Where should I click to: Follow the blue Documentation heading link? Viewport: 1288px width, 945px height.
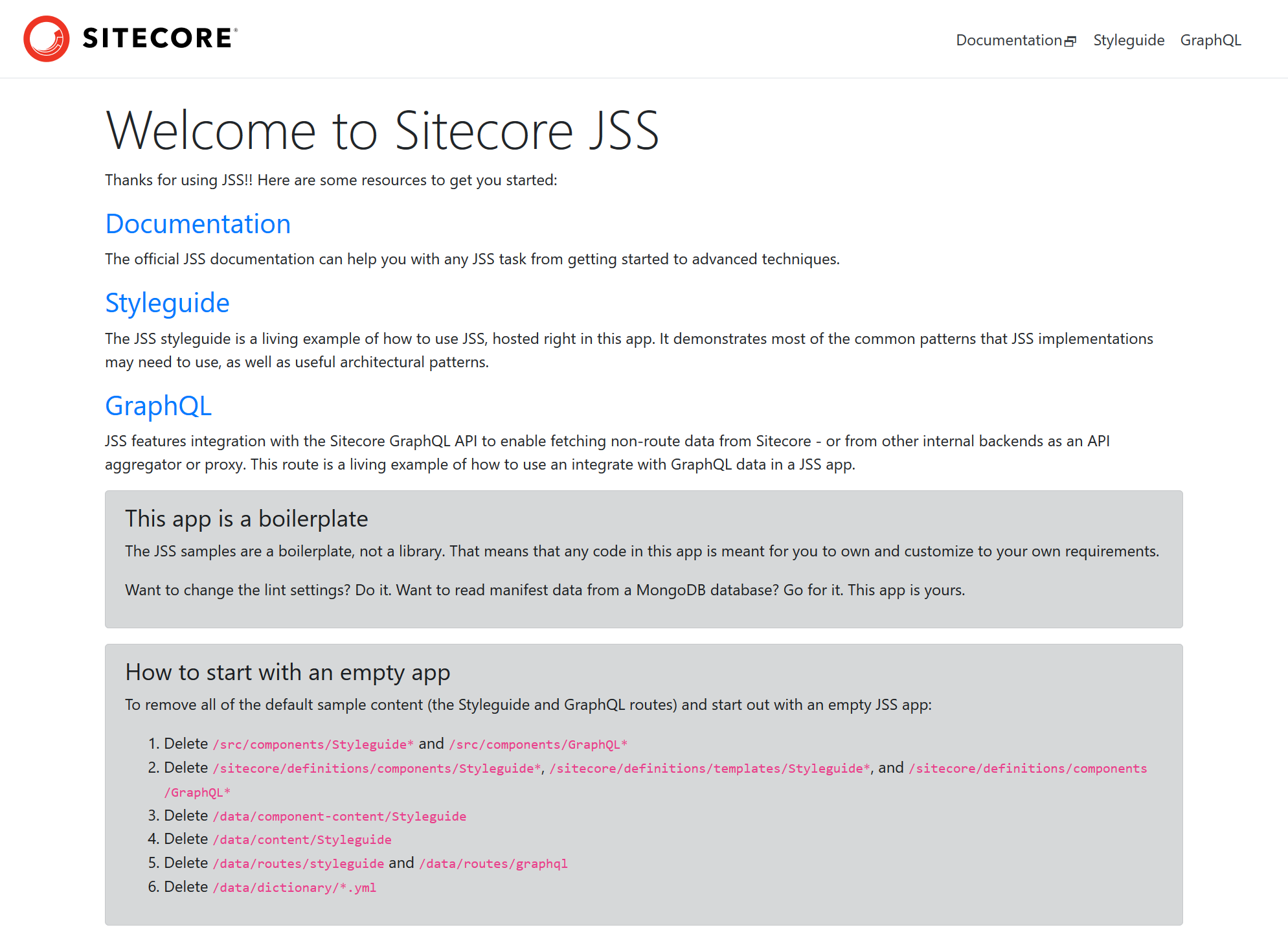(198, 224)
